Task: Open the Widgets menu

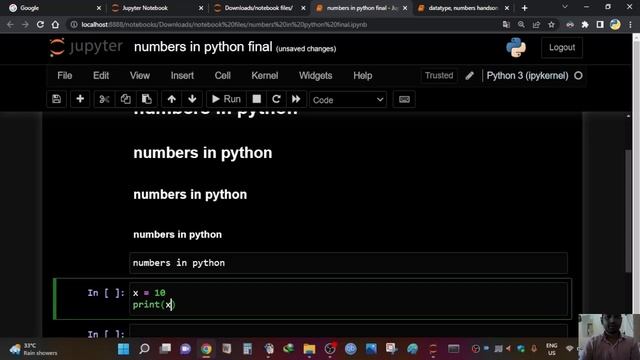Action: click(x=316, y=76)
